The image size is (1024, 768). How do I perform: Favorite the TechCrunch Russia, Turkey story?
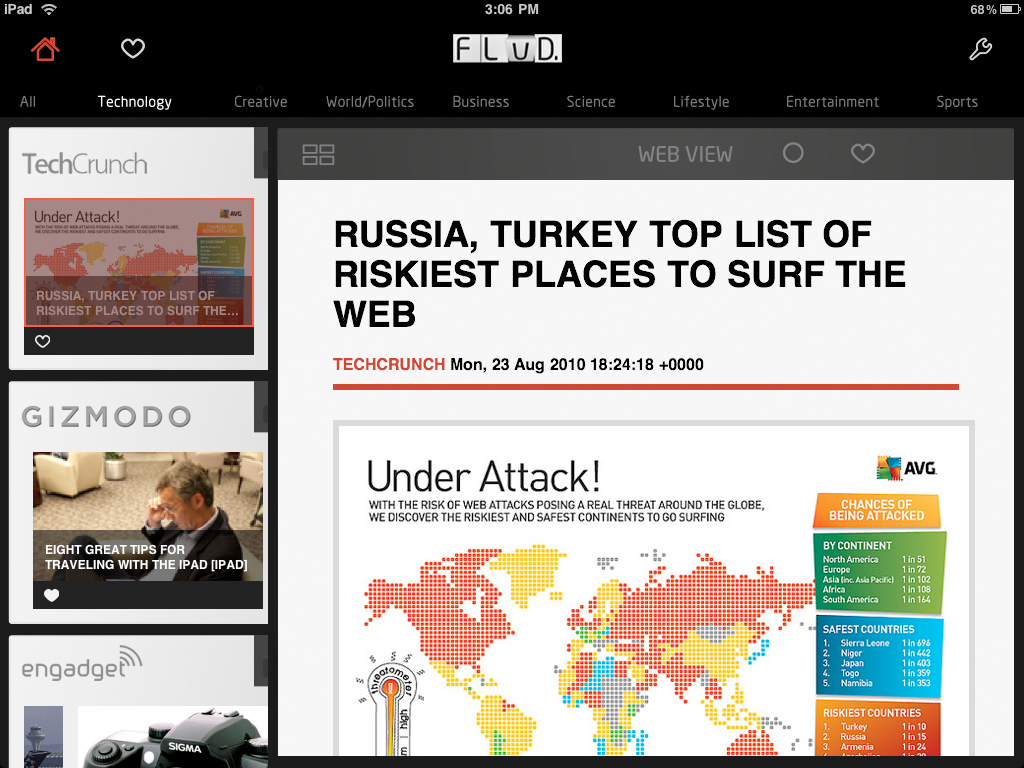click(42, 342)
